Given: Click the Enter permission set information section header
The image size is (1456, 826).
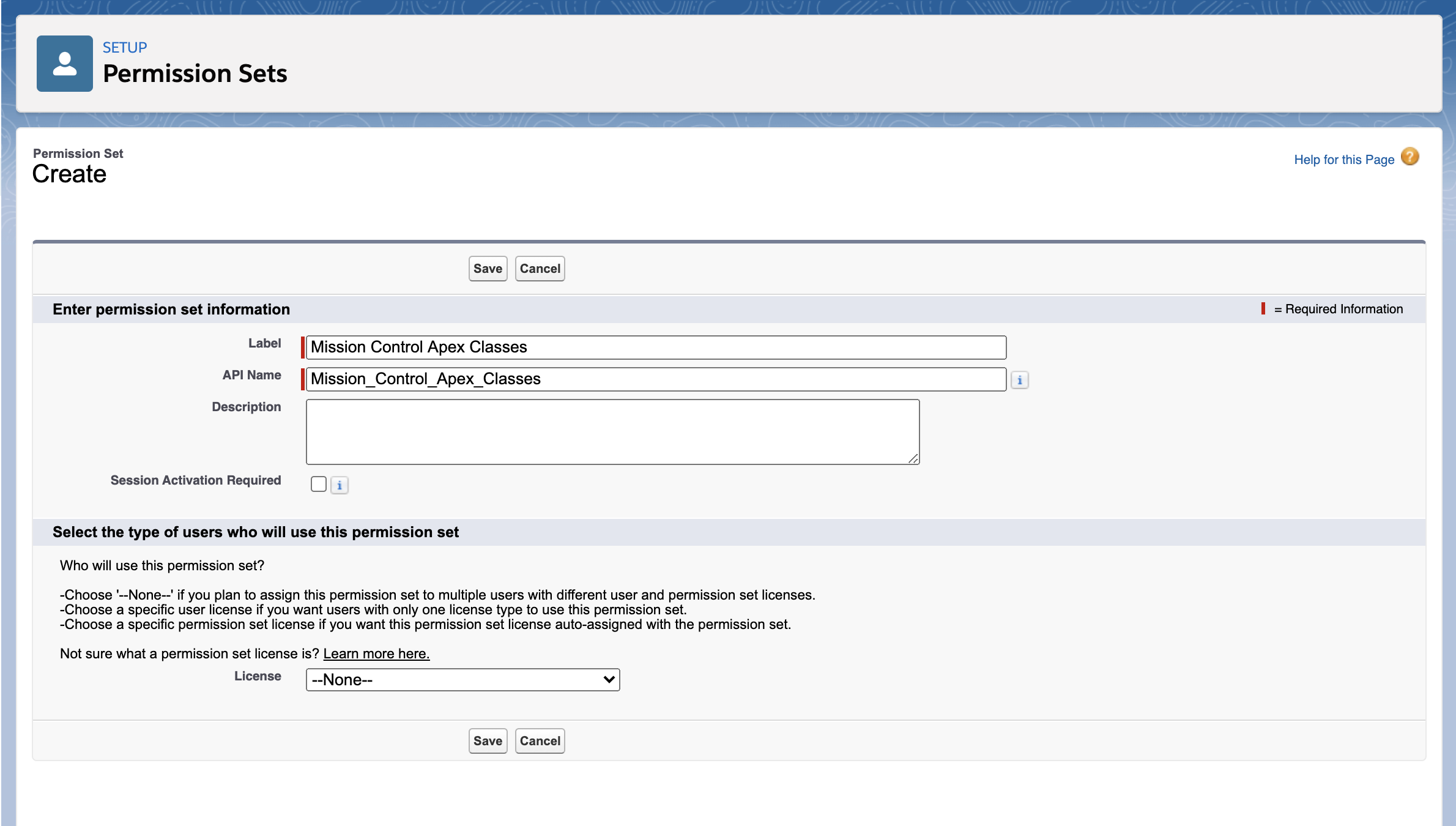Looking at the screenshot, I should click(x=171, y=309).
